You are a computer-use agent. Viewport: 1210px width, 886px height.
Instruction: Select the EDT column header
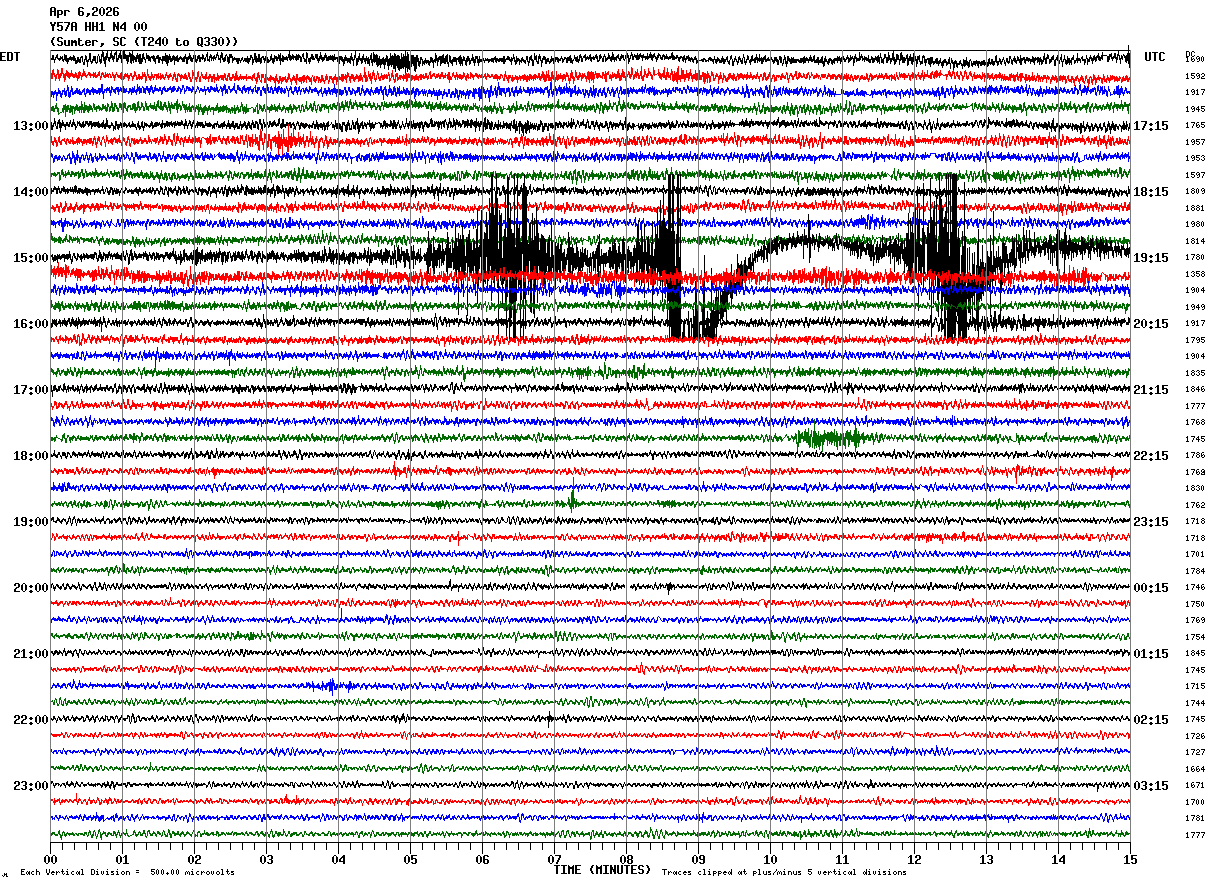(10, 57)
